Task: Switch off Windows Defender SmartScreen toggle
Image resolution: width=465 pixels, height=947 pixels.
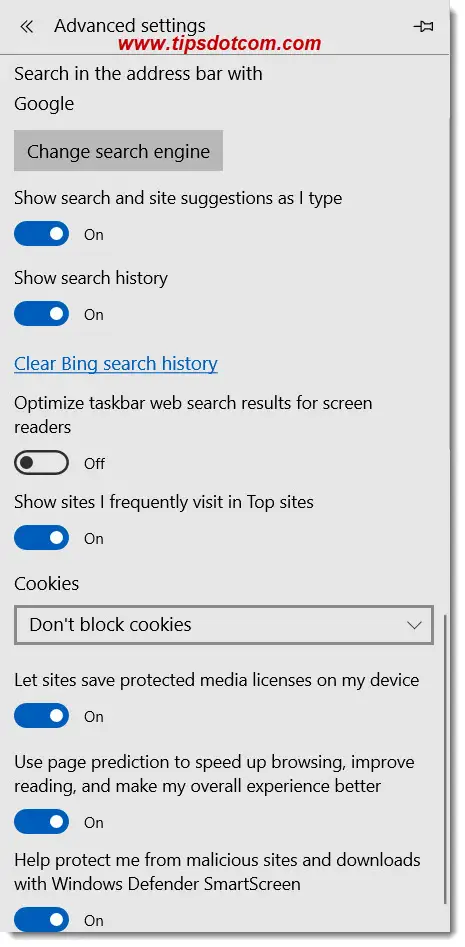Action: coord(42,920)
